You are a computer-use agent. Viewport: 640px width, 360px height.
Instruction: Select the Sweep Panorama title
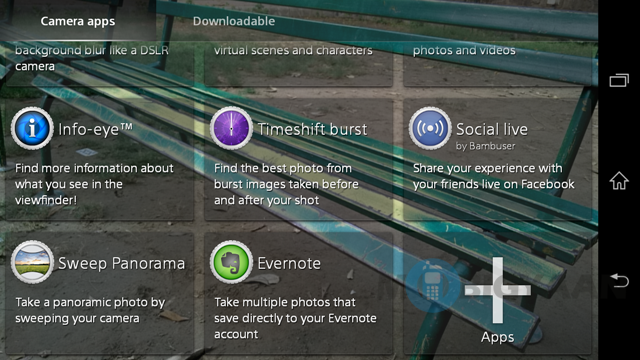(x=121, y=263)
